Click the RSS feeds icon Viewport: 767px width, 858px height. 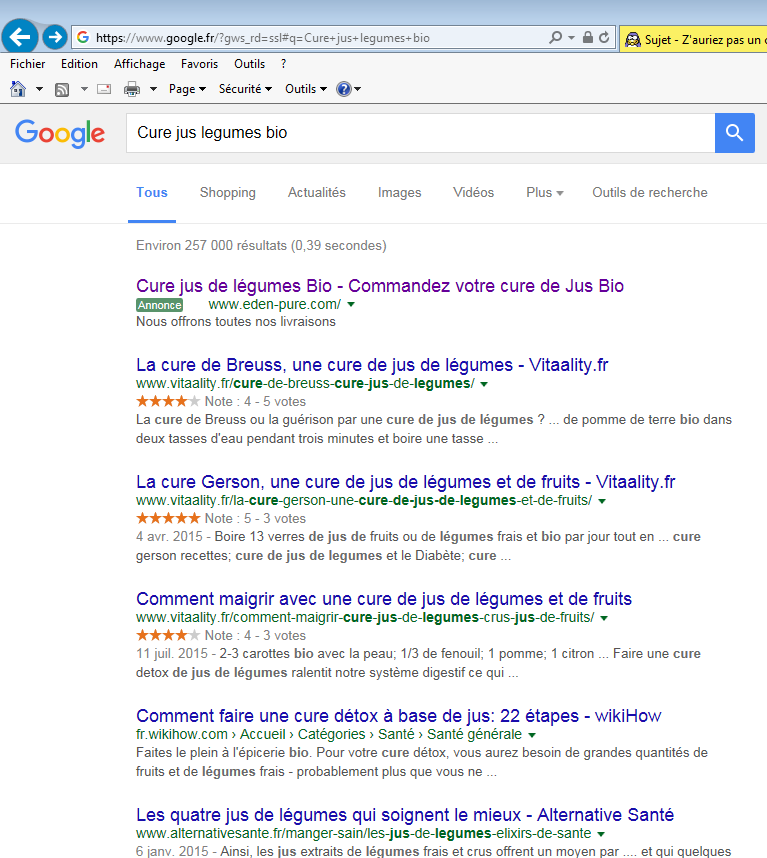pos(62,89)
